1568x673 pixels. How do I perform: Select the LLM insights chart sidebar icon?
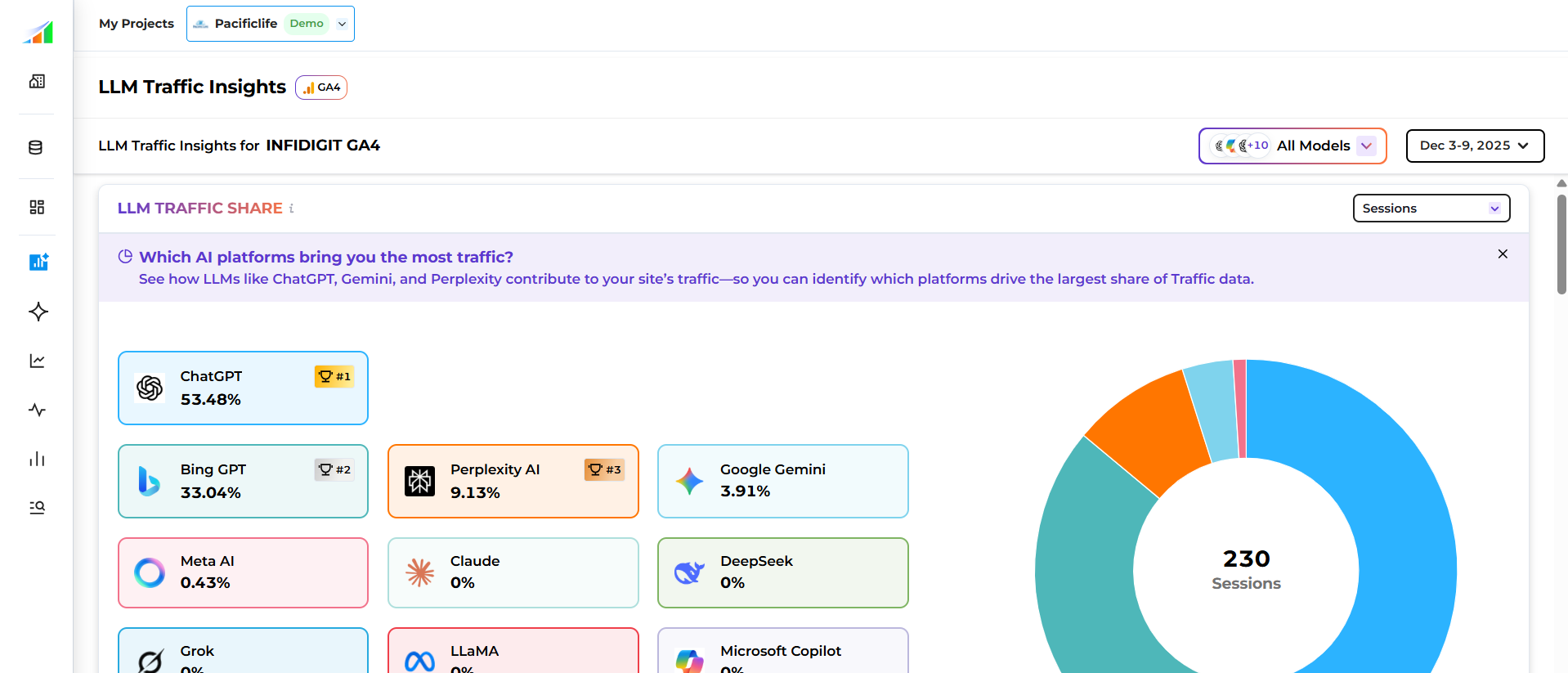(x=38, y=262)
